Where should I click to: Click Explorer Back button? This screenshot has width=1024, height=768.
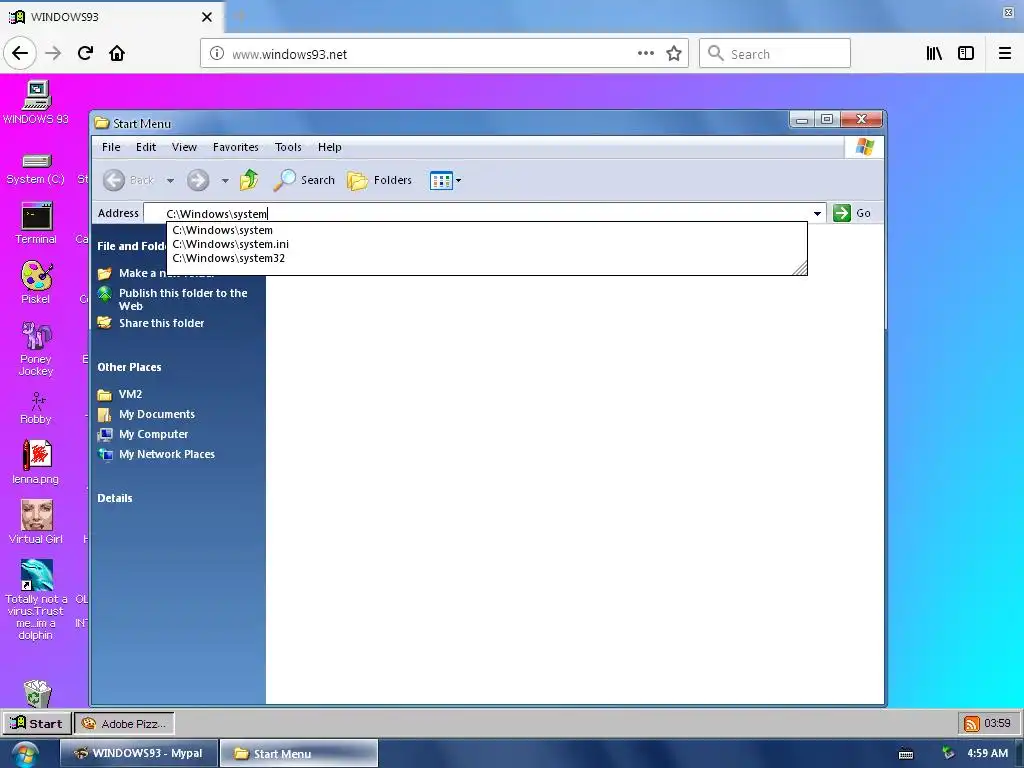(129, 180)
